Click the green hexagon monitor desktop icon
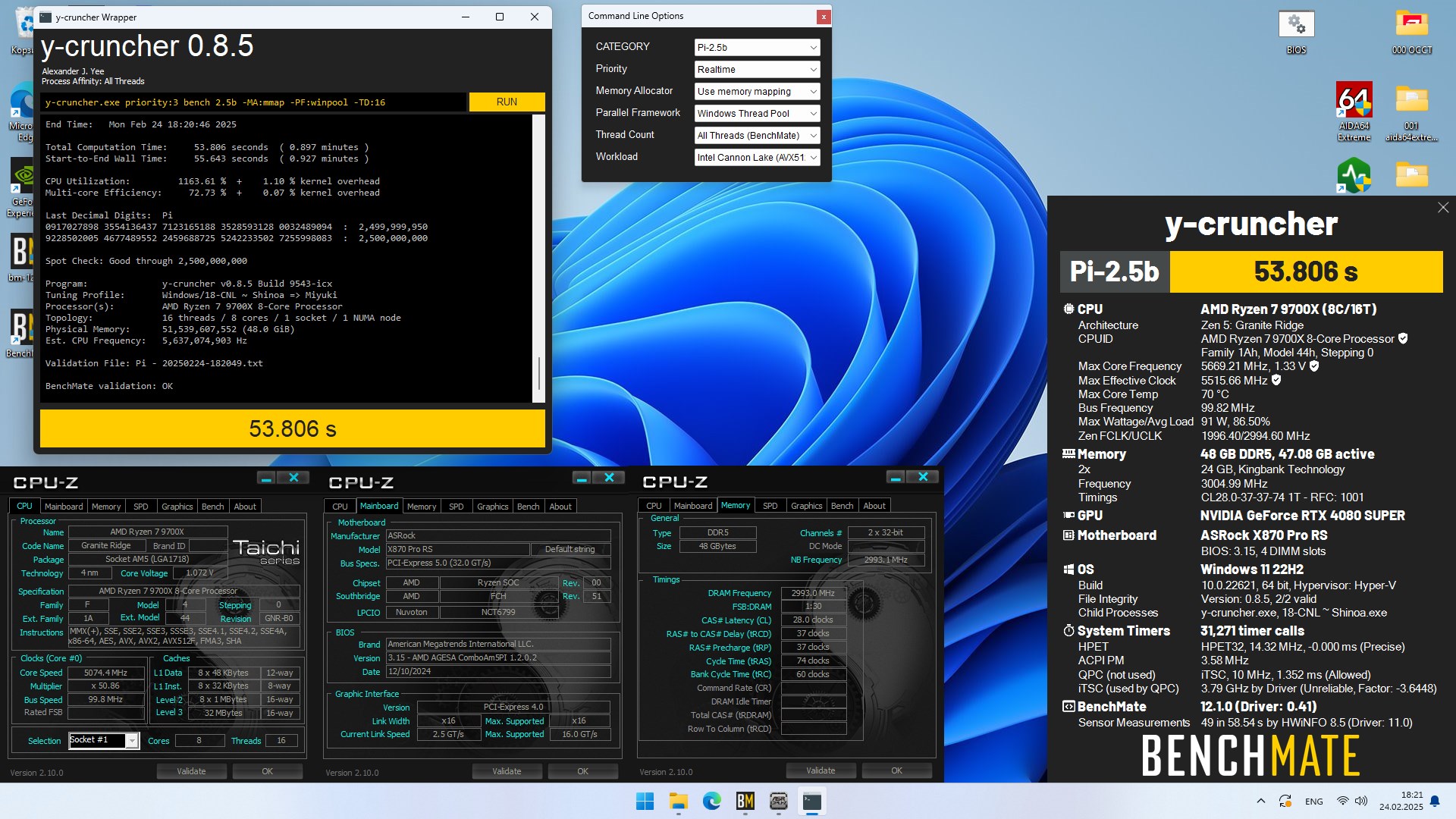Viewport: 1456px width, 819px height. coord(1354,175)
